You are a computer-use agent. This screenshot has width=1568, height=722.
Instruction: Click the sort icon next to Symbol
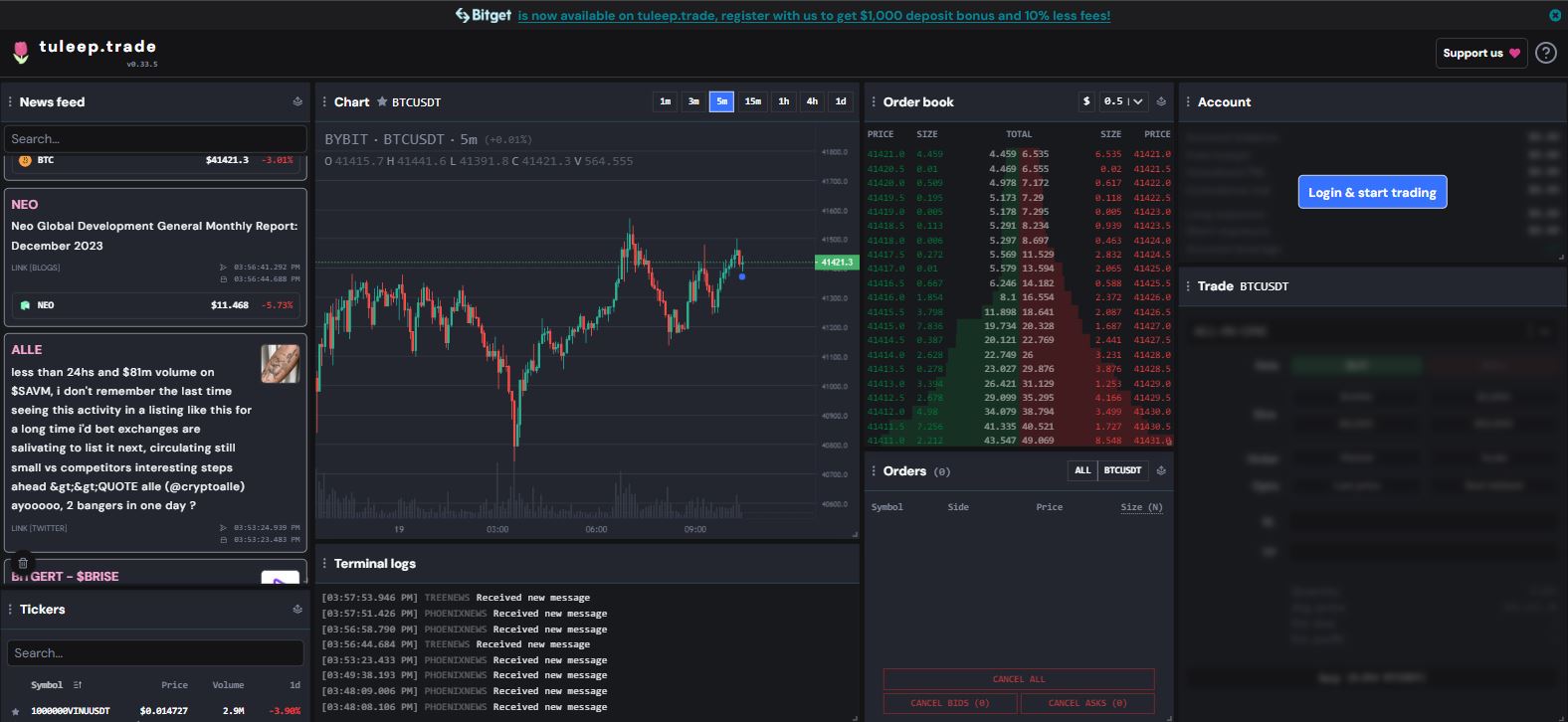[78, 684]
